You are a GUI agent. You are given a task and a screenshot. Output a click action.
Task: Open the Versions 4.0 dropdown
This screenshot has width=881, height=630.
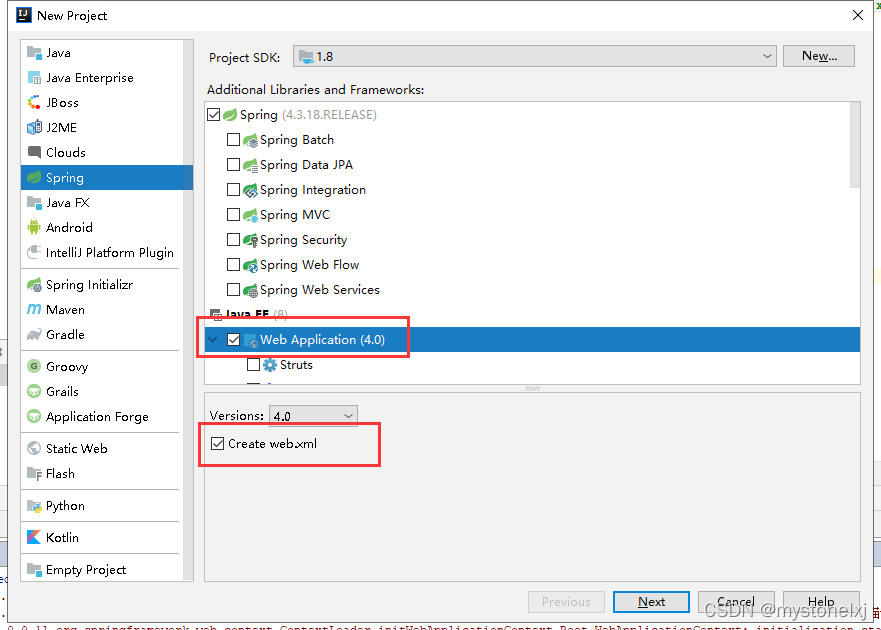(x=313, y=416)
